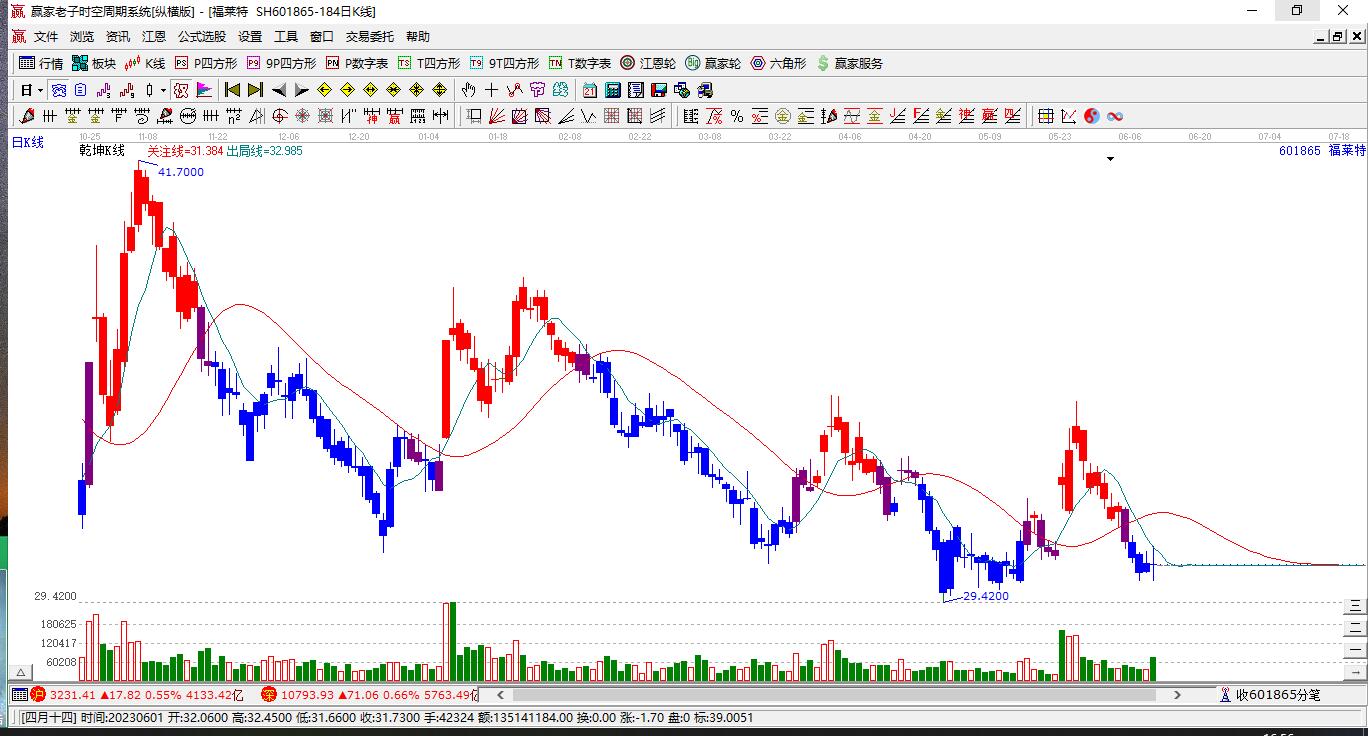Open the 浏览 menu

coord(82,37)
